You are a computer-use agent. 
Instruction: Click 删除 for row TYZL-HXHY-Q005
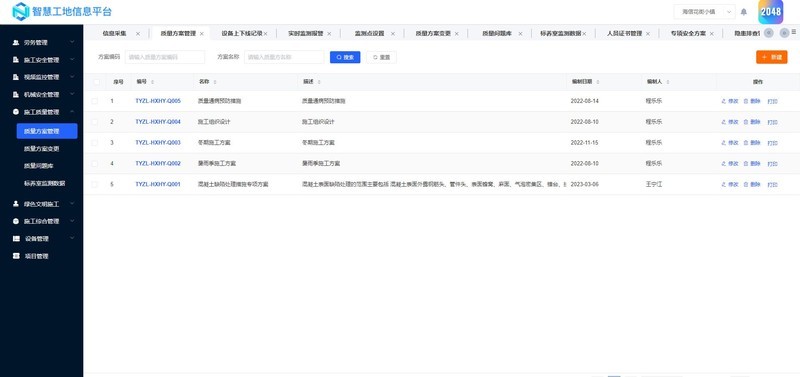pos(752,102)
